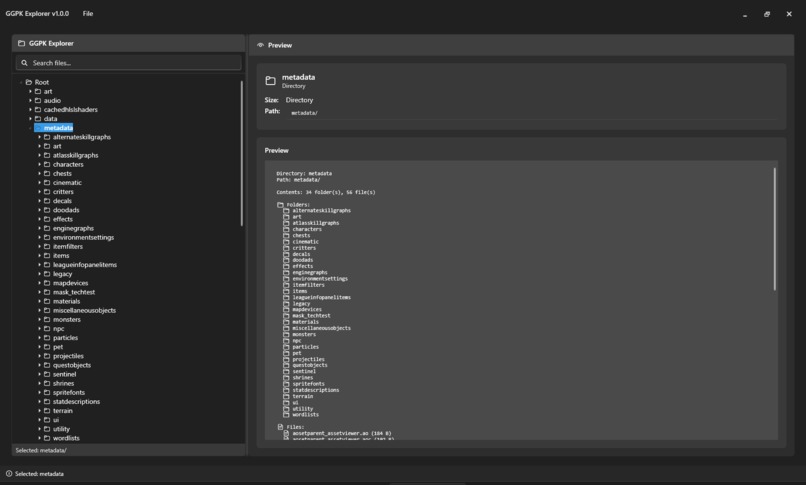The height and width of the screenshot is (485, 806).
Task: Click the Search files input field
Action: (x=129, y=63)
